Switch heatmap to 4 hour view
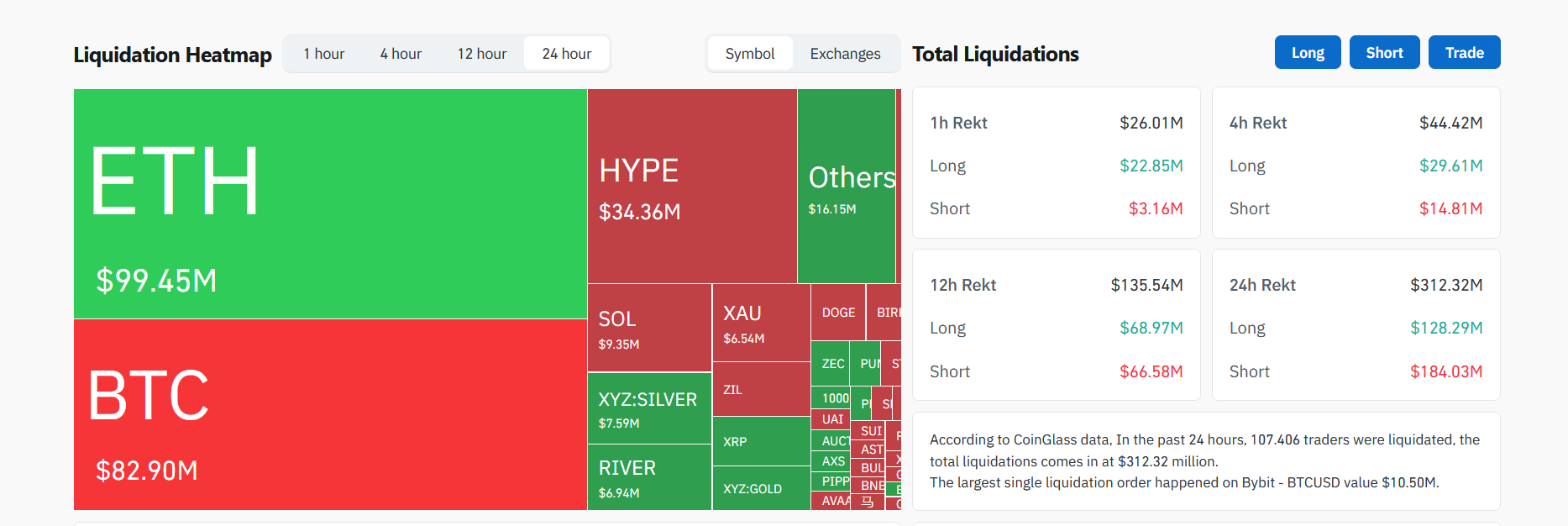 401,54
